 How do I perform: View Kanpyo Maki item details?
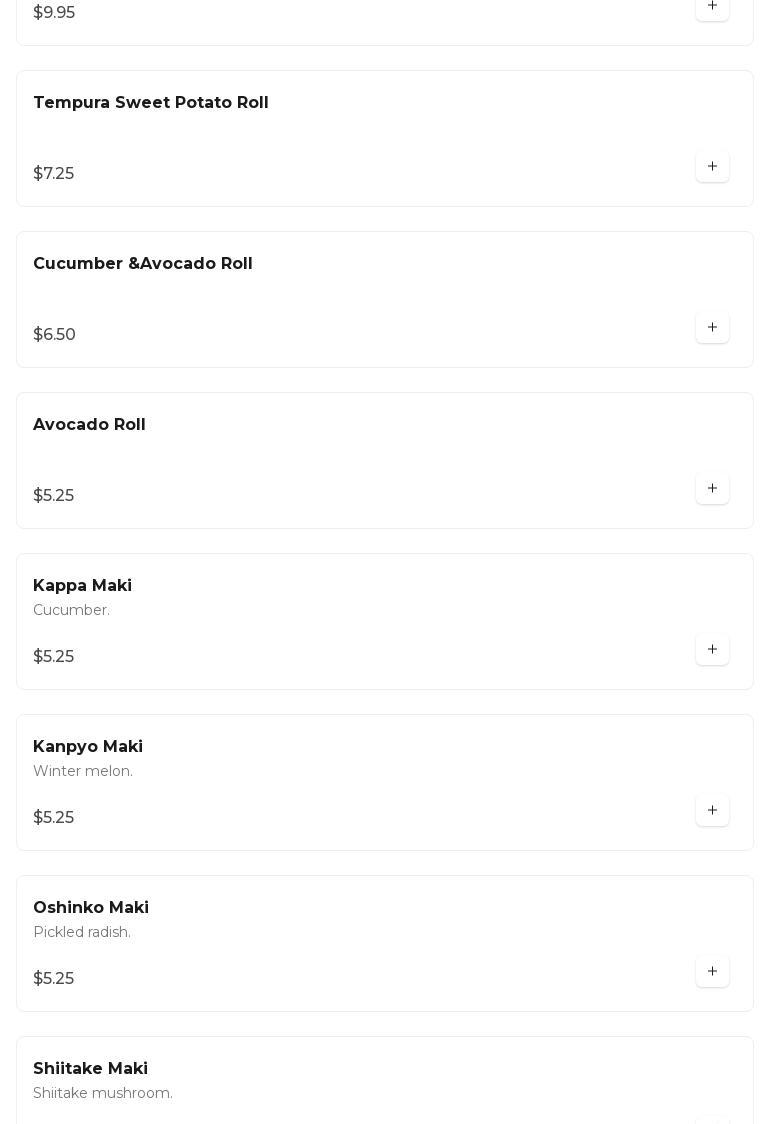tap(88, 747)
